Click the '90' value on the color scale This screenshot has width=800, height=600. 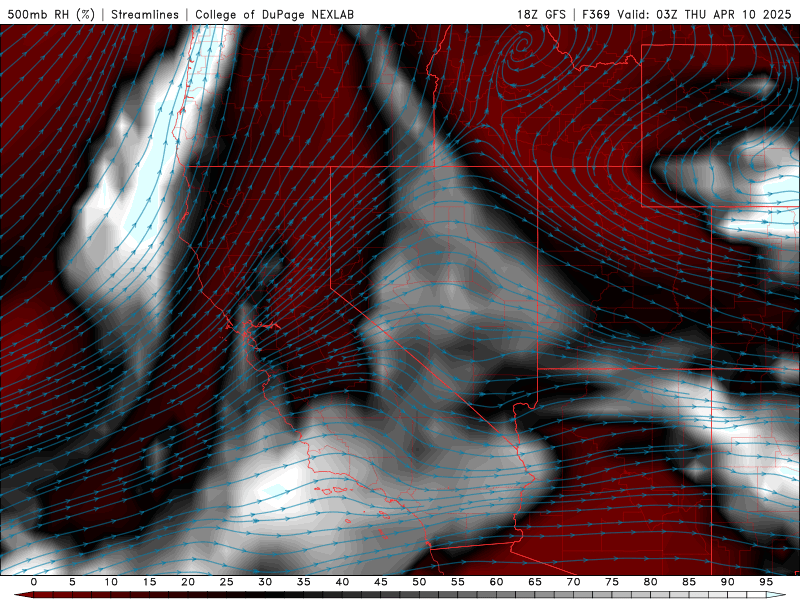tap(727, 582)
